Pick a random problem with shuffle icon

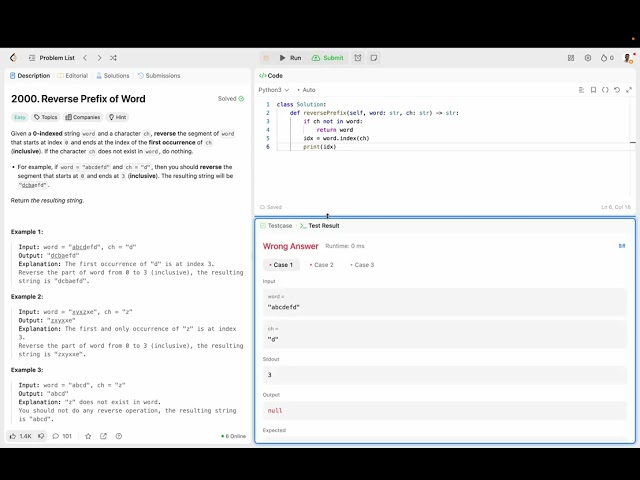113,58
